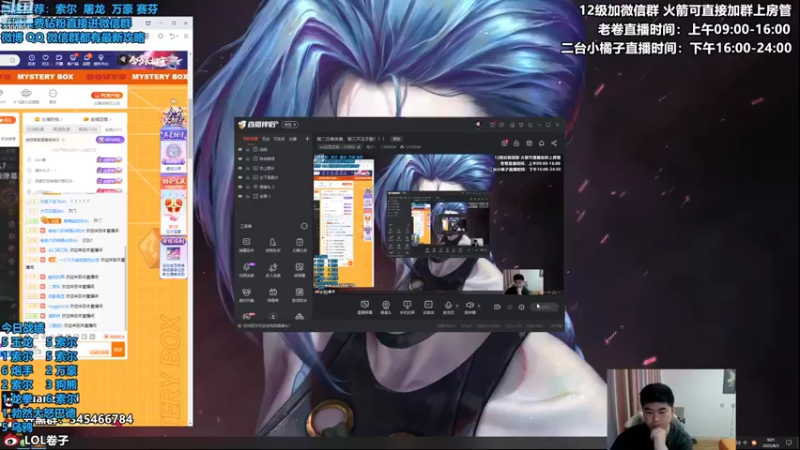Open the 多人连麦 tool in the toolbox

pos(273,269)
